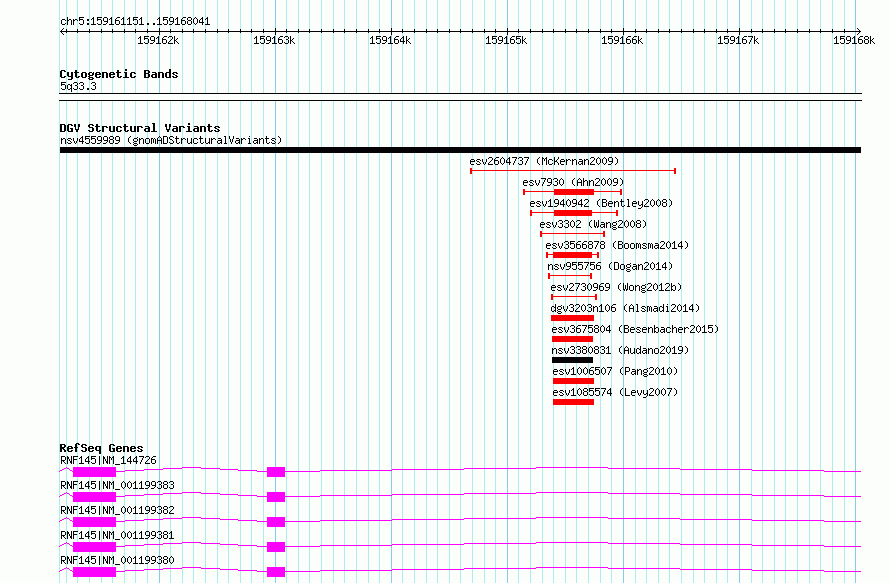
Task: Click the small magenta exon of NM_001199381
Action: [x=276, y=547]
